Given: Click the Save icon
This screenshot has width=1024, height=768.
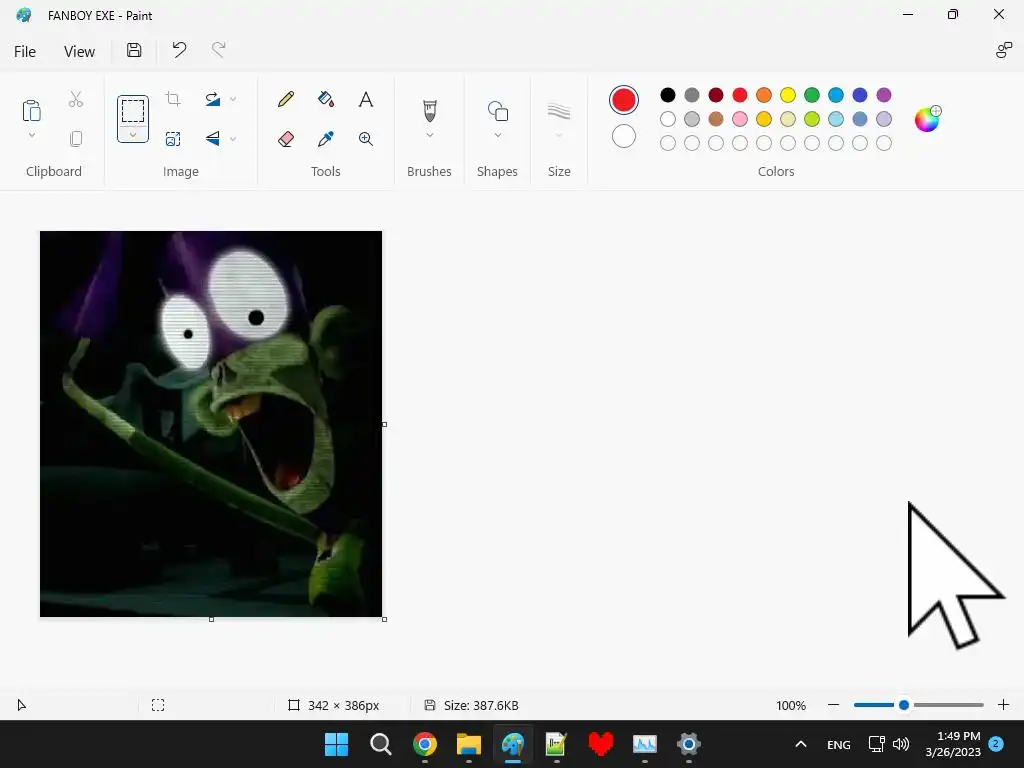Looking at the screenshot, I should coord(134,50).
